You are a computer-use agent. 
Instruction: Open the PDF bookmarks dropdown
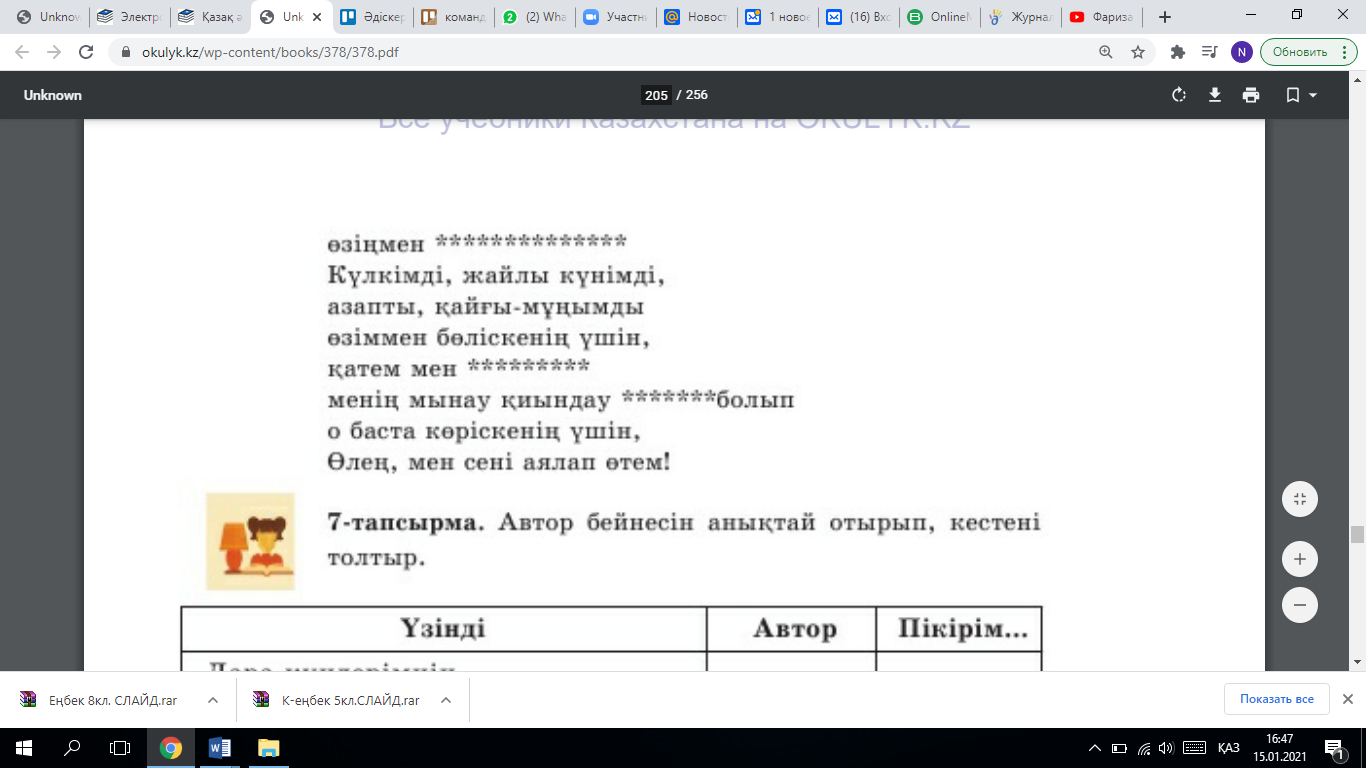[1301, 95]
